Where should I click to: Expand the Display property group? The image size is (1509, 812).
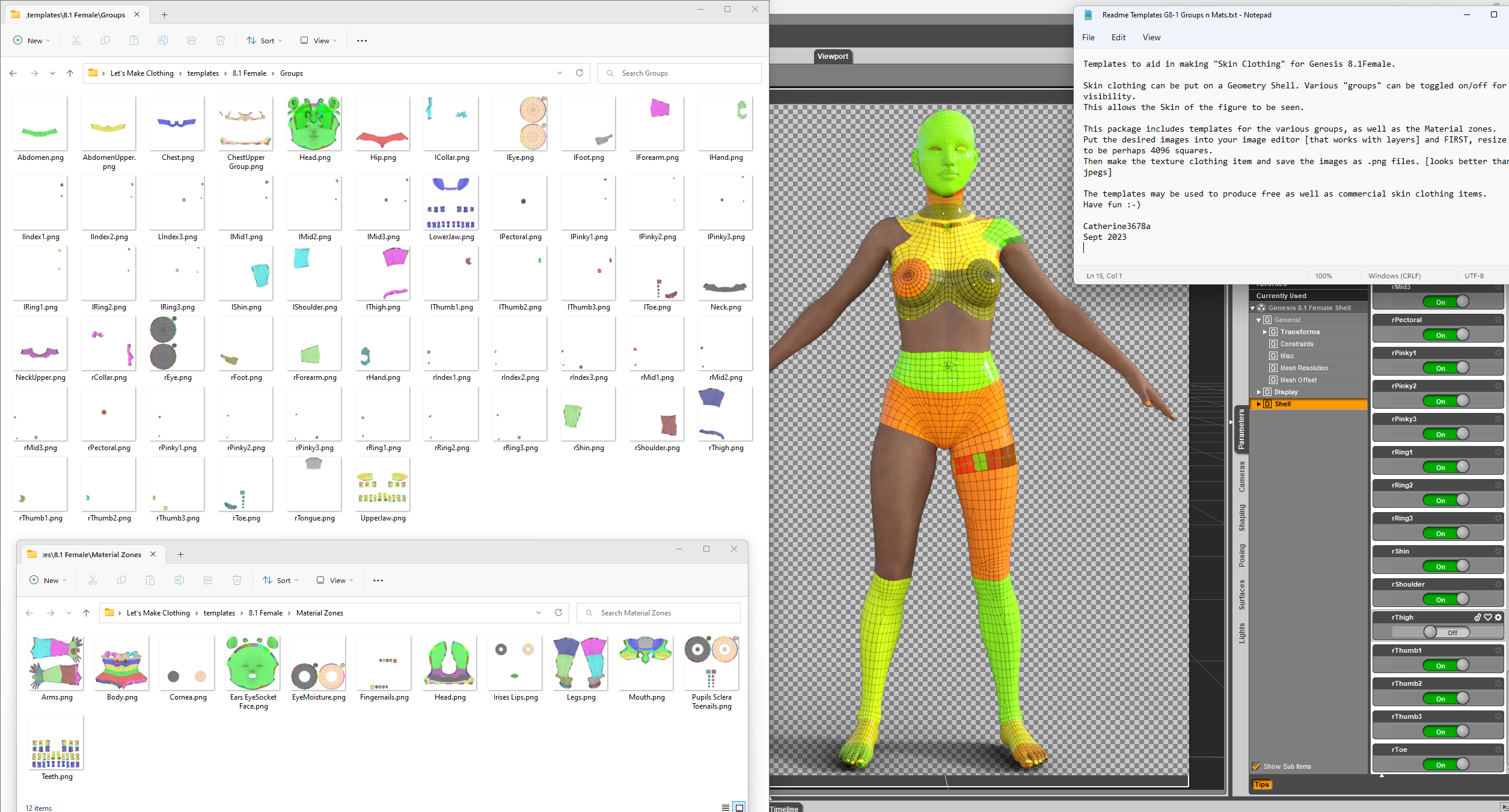[x=1259, y=392]
